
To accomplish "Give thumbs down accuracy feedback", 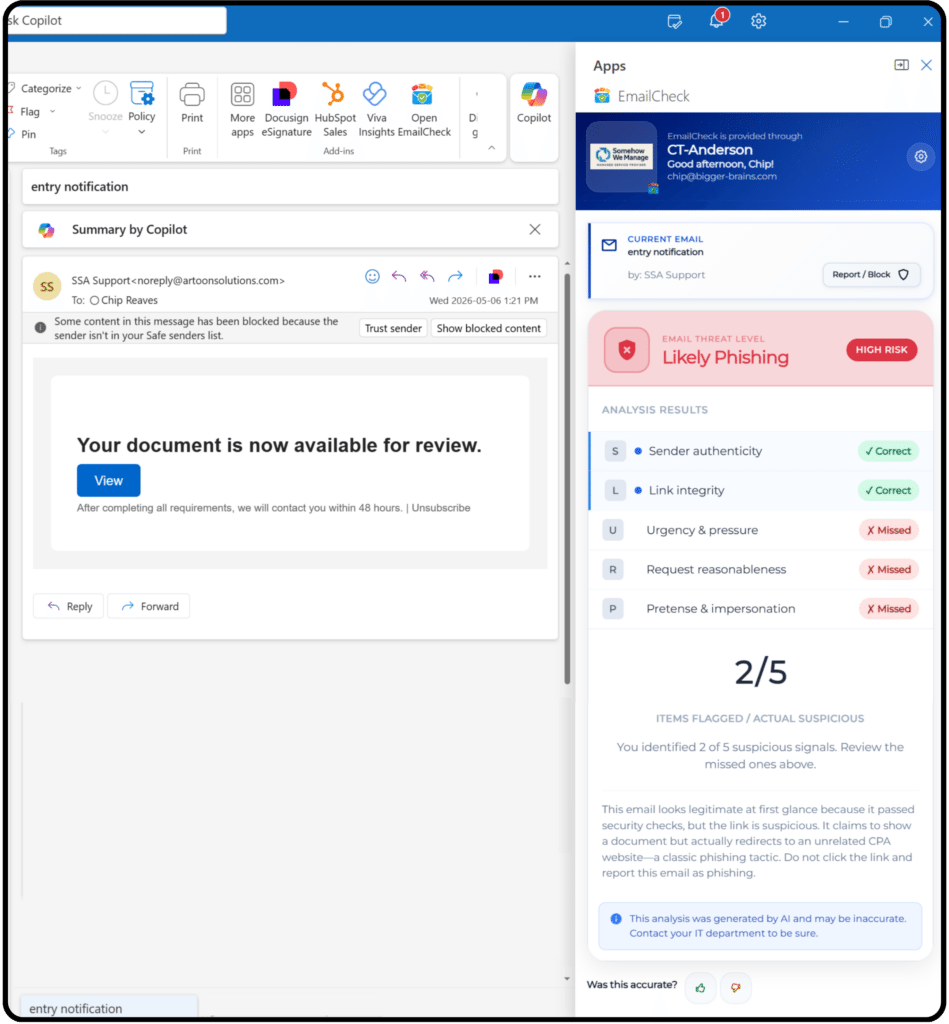I will point(736,987).
